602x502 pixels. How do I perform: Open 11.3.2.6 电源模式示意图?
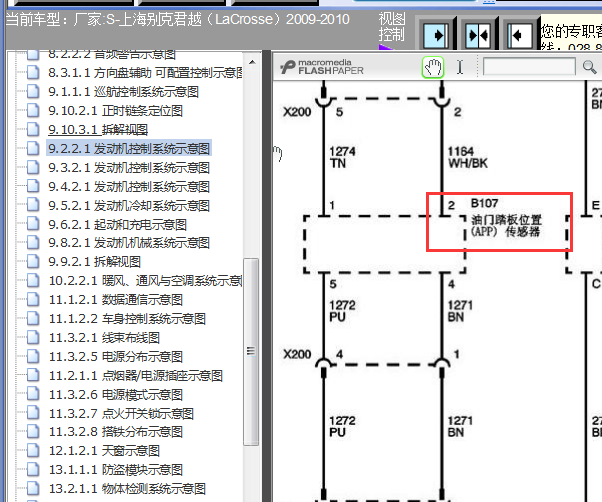coord(116,395)
